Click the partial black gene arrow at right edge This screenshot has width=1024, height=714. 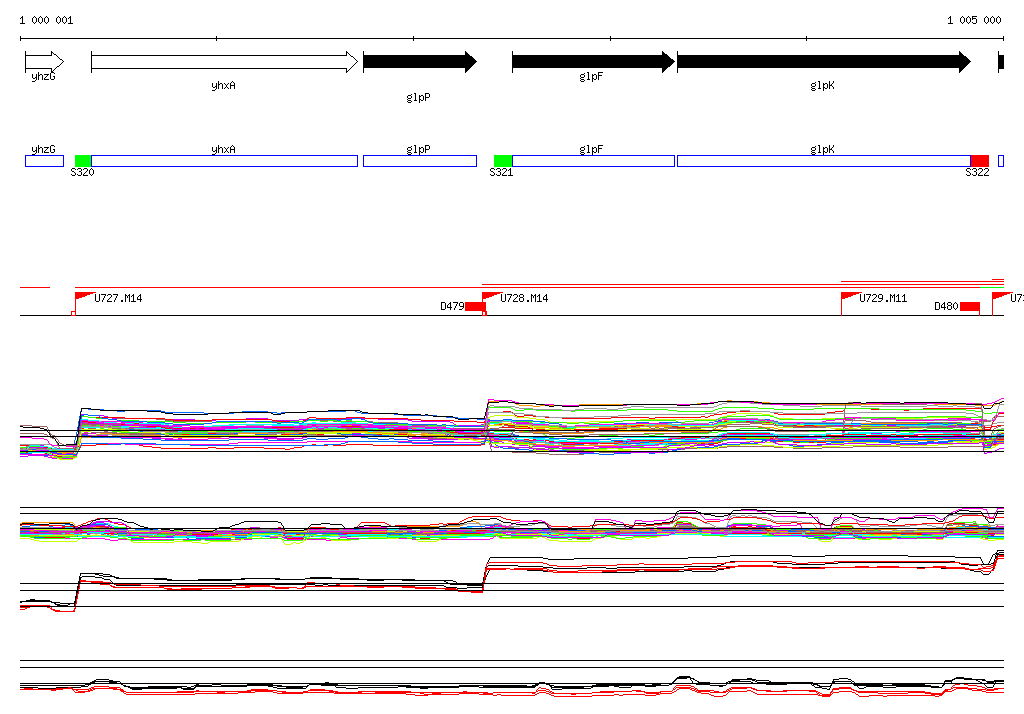1001,62
